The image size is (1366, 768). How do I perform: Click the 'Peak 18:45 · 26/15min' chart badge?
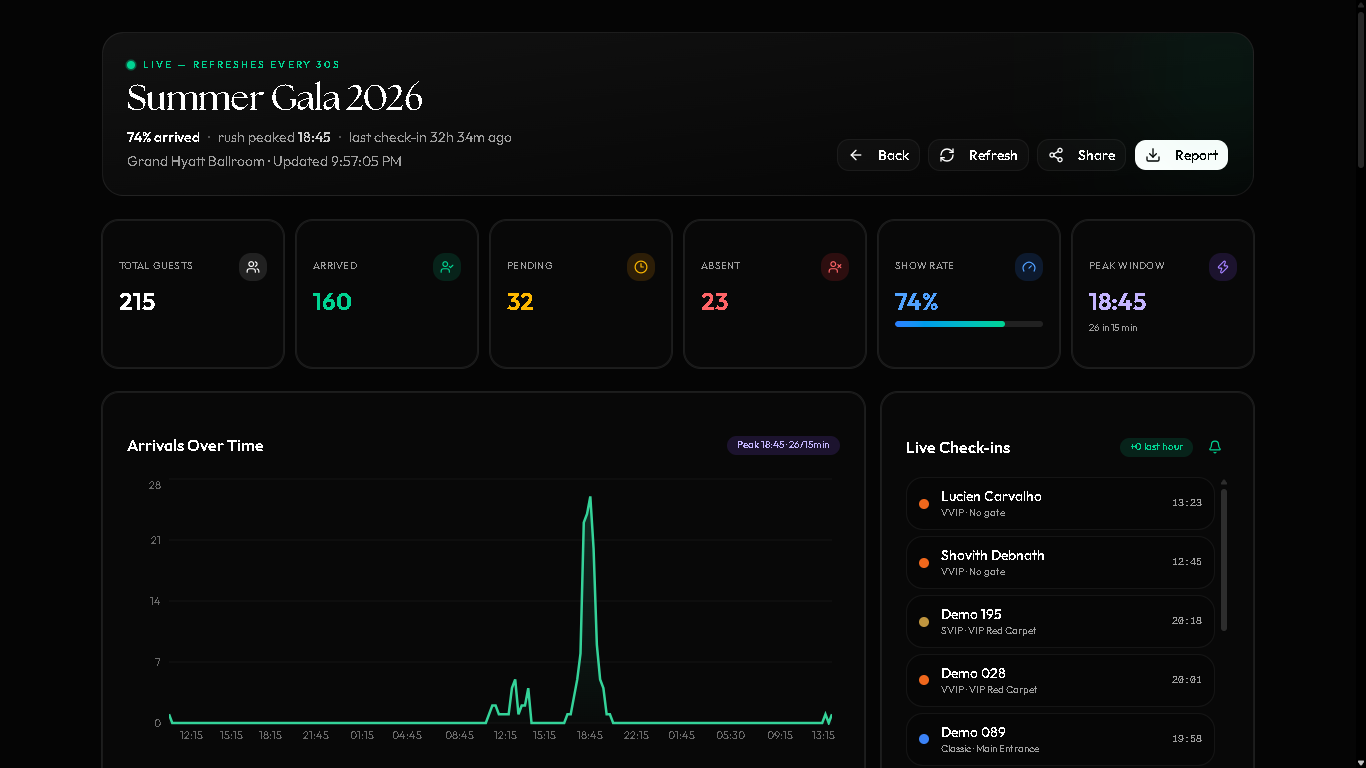click(x=783, y=445)
